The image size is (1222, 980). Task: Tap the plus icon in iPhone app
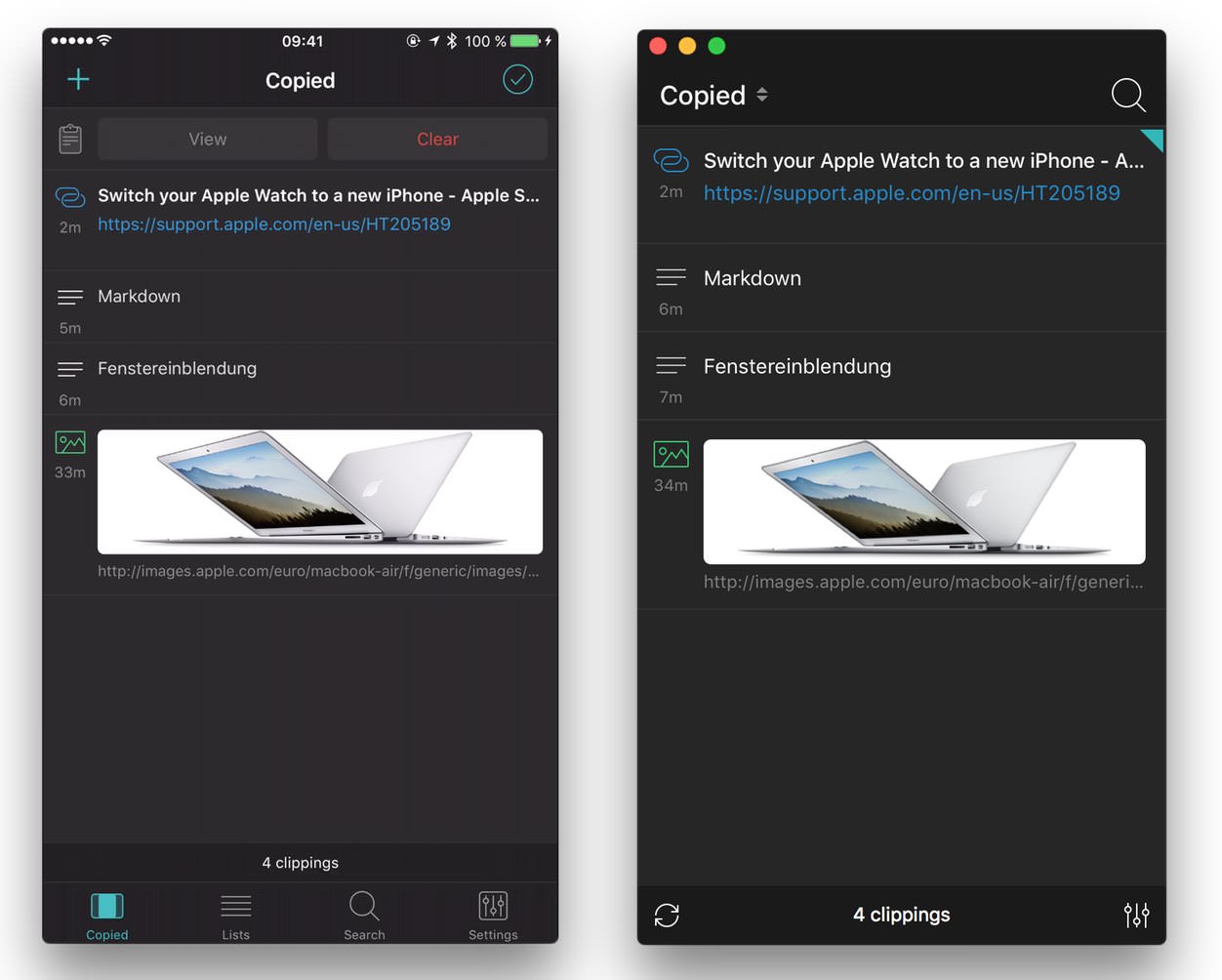tap(78, 80)
